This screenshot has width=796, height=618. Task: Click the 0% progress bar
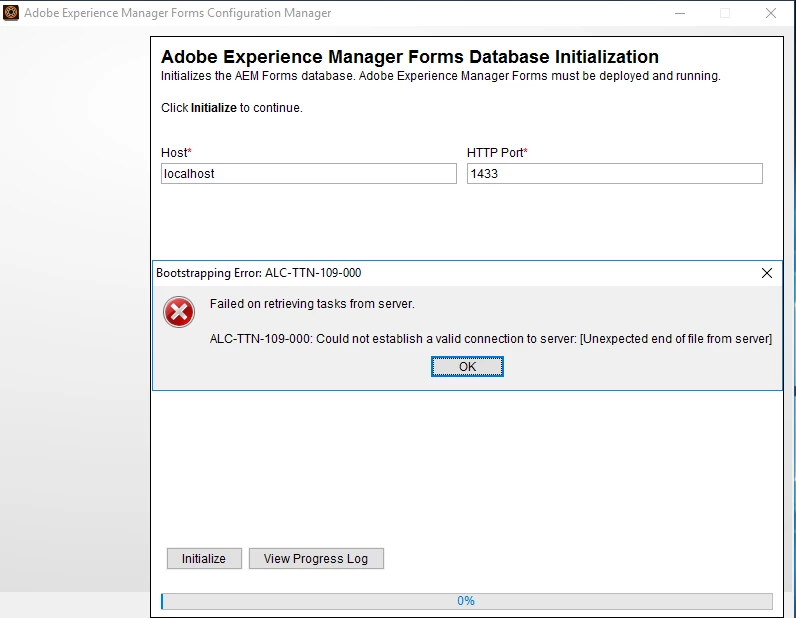point(467,601)
